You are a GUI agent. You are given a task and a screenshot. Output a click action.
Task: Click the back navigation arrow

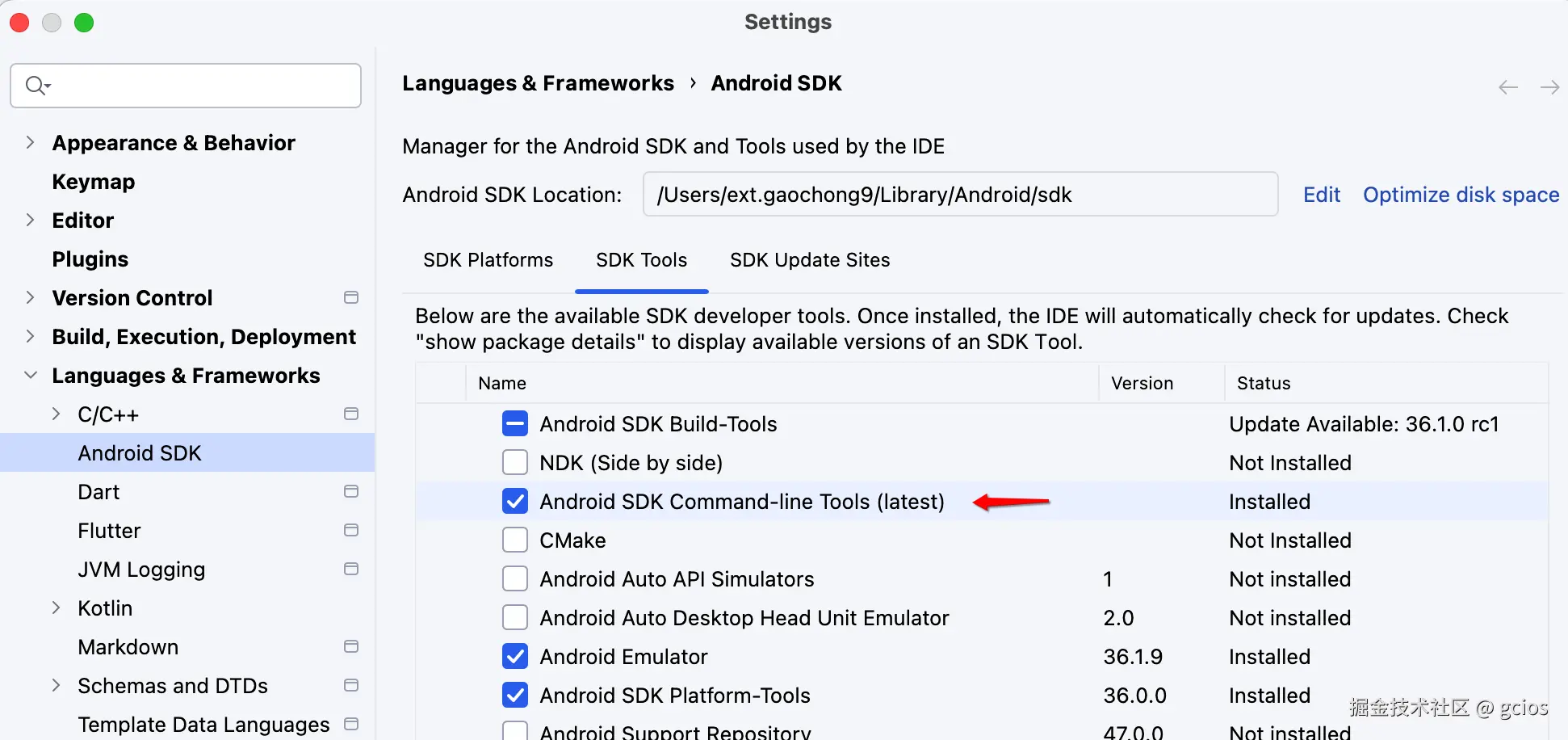coord(1507,87)
